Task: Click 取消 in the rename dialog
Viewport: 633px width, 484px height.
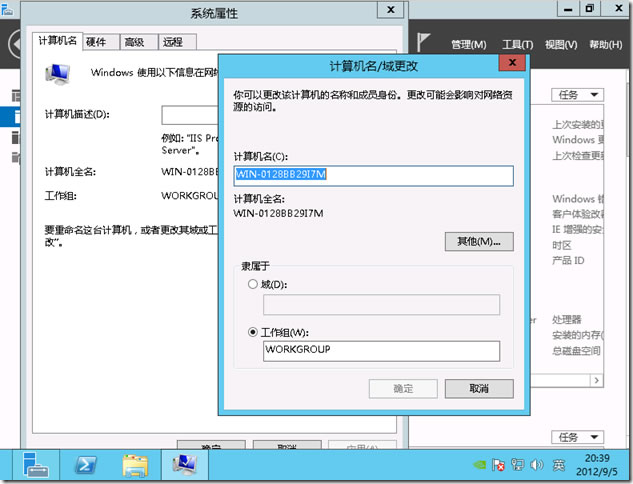Action: [x=478, y=388]
